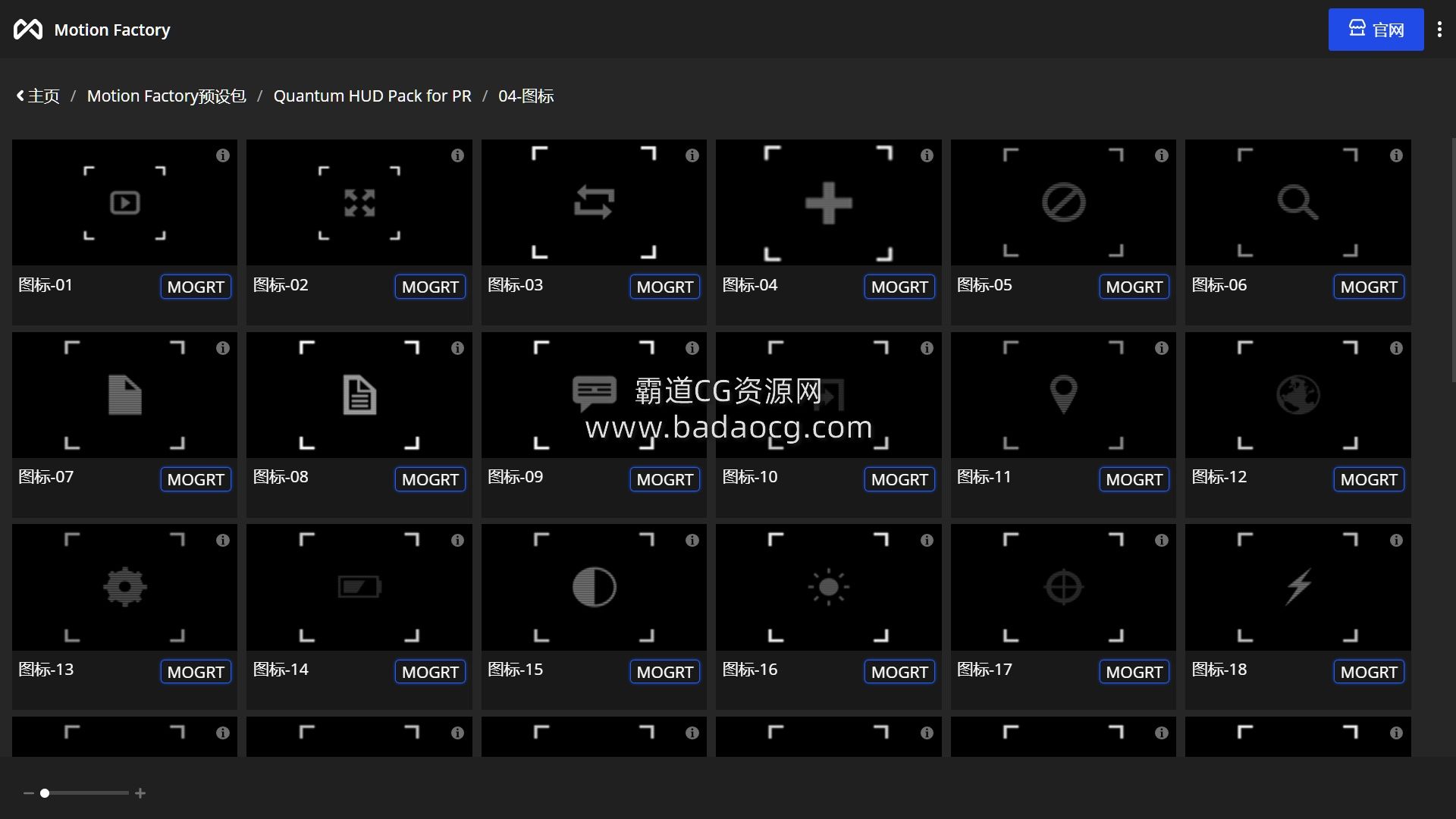Open Motion Factory预设包 breadcrumb

[167, 96]
